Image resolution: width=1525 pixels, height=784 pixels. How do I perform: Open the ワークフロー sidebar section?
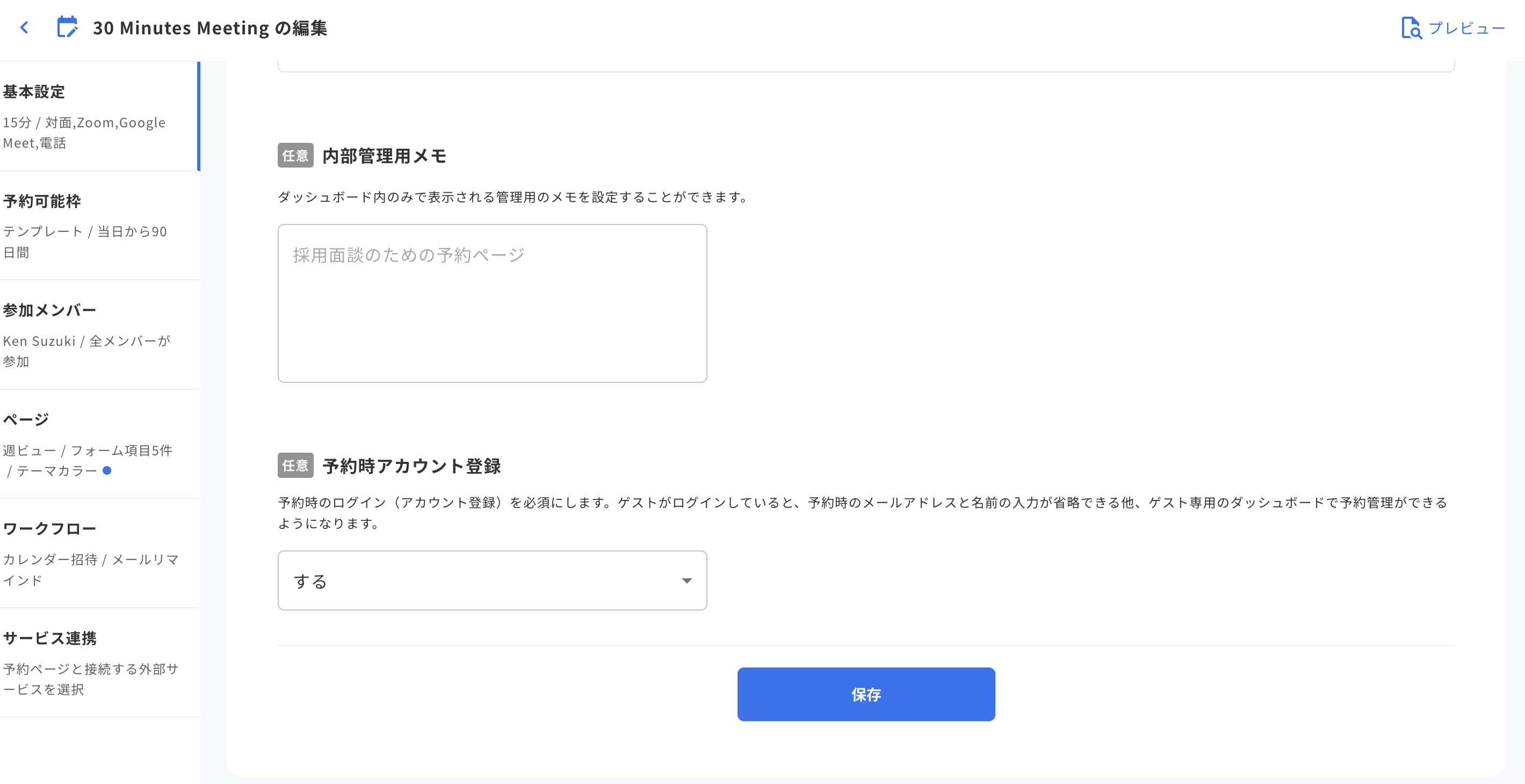[99, 553]
